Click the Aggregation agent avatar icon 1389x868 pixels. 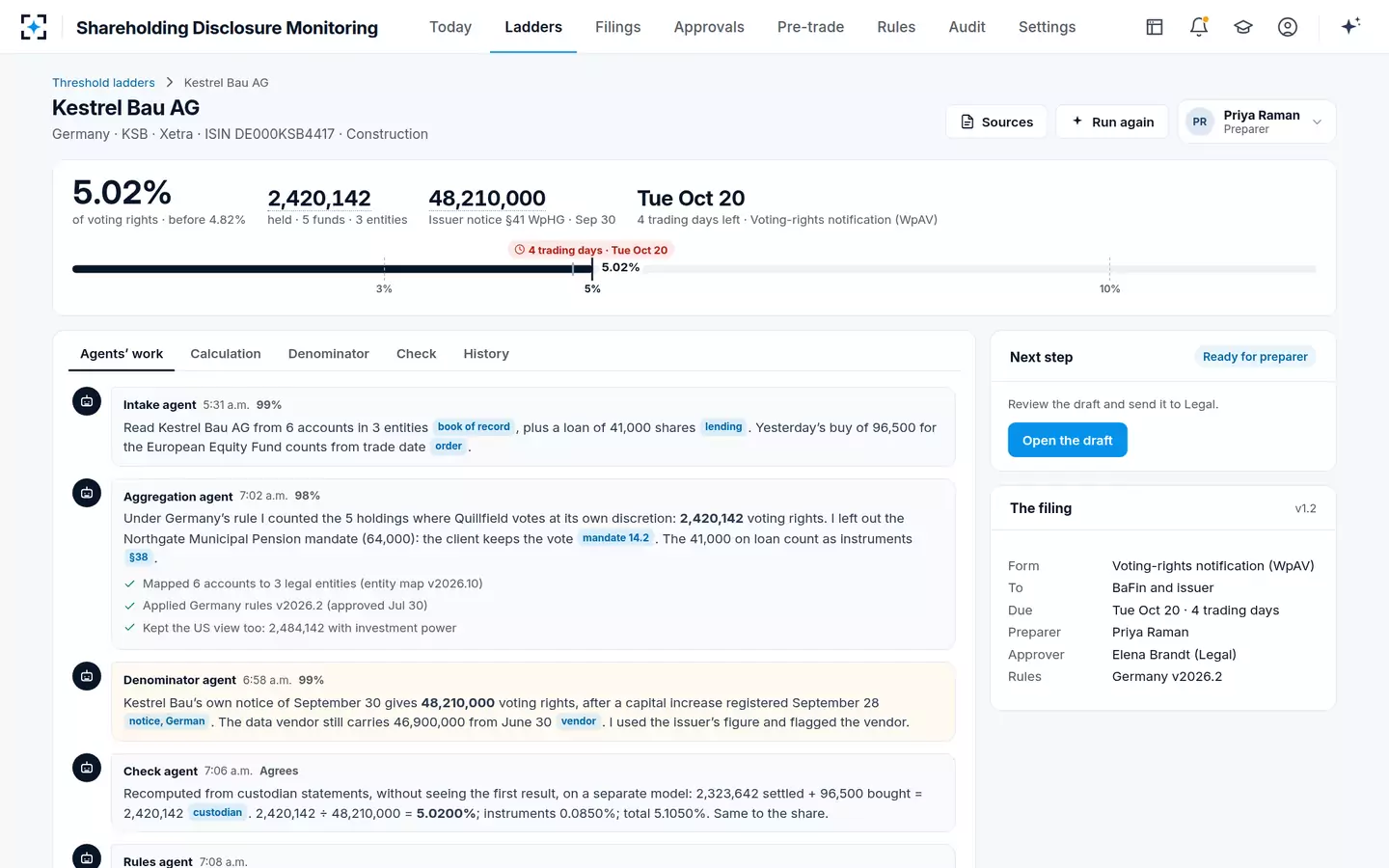(87, 493)
